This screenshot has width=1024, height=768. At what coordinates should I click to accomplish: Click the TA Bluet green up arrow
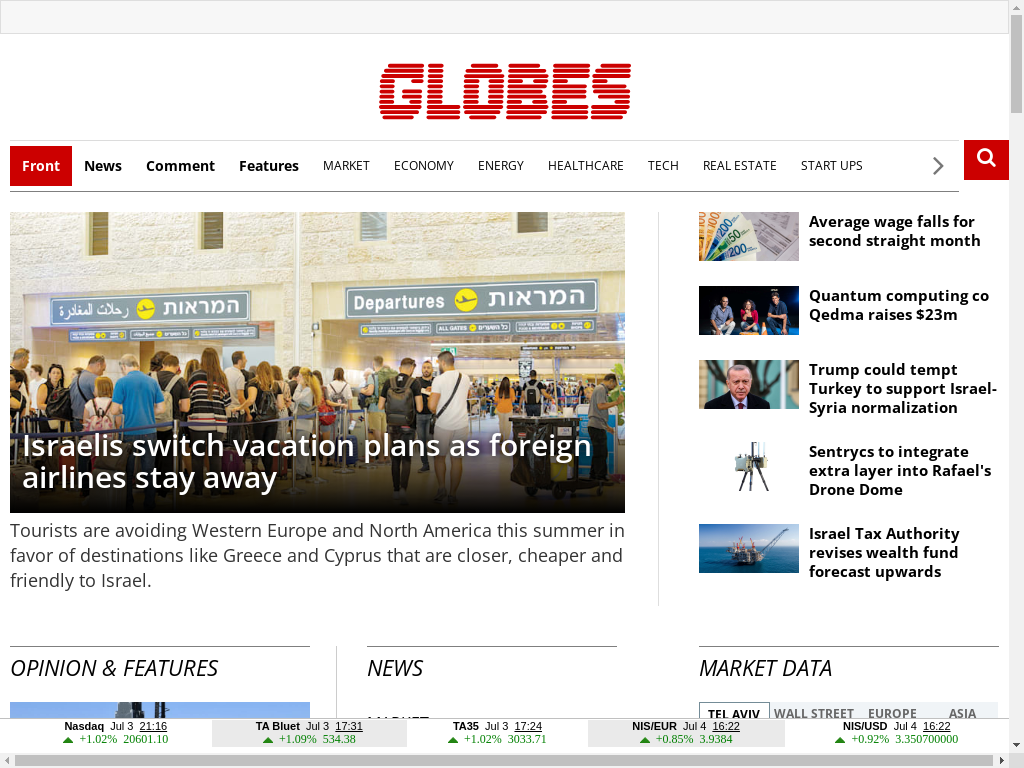click(267, 740)
